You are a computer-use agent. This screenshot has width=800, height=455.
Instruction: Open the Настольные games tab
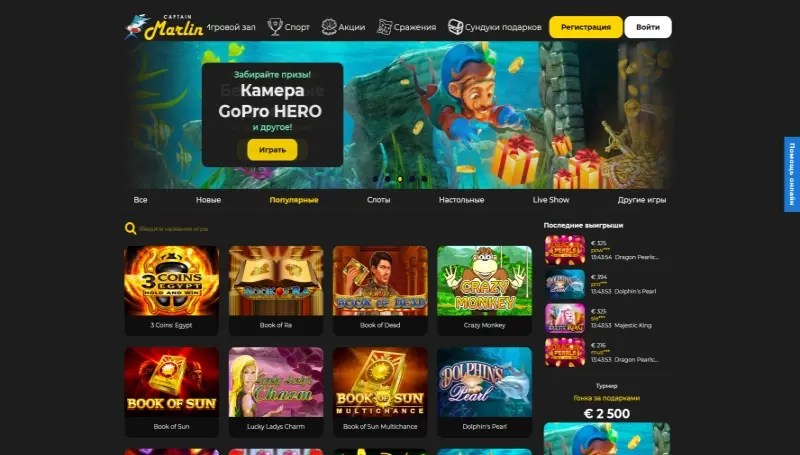pos(461,200)
